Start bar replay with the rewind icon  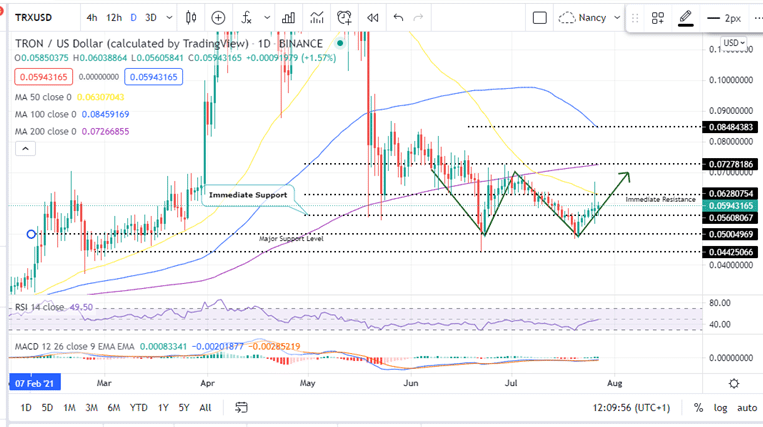[x=373, y=18]
